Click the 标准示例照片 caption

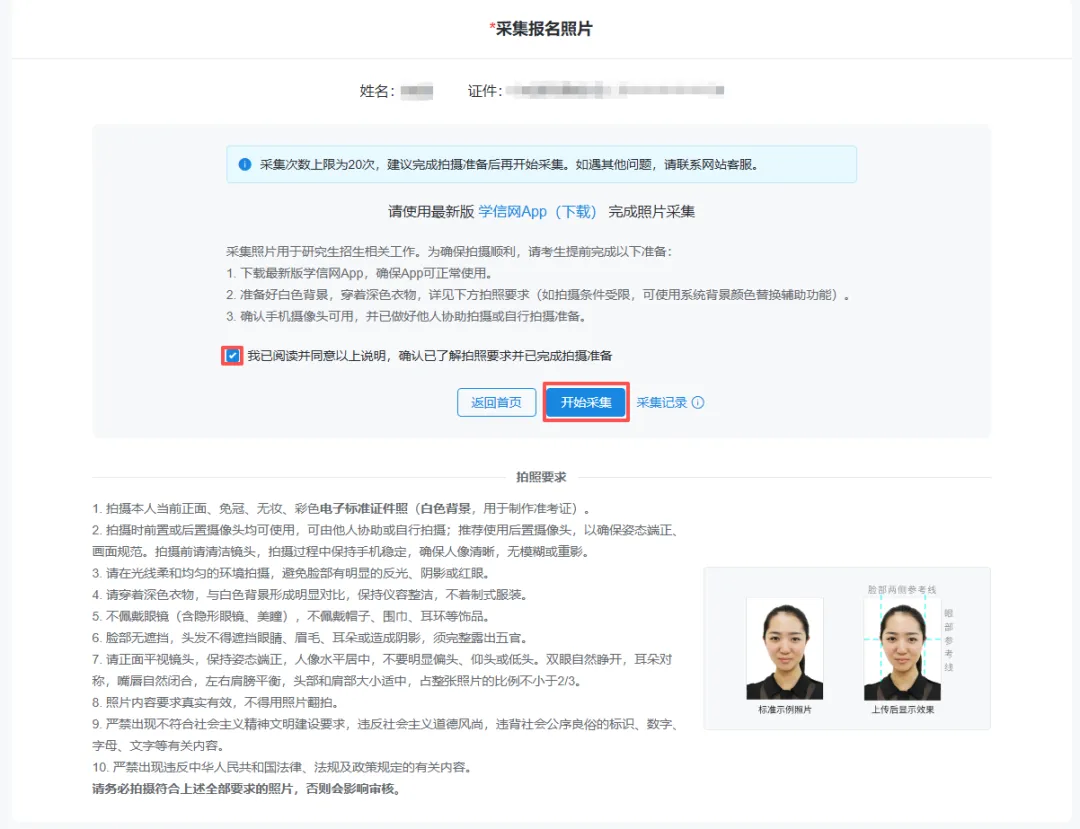click(x=785, y=710)
